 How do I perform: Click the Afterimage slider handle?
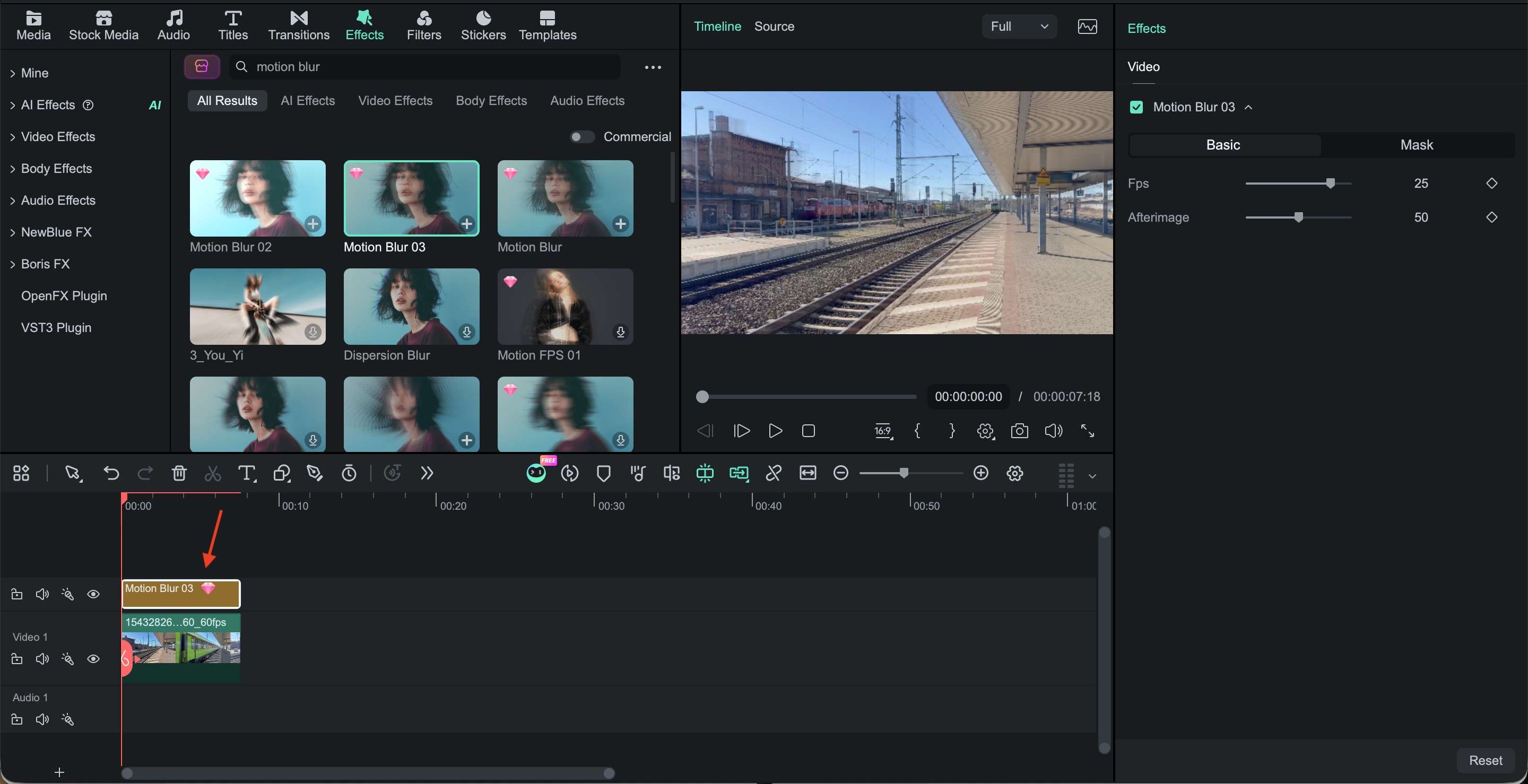tap(1298, 217)
